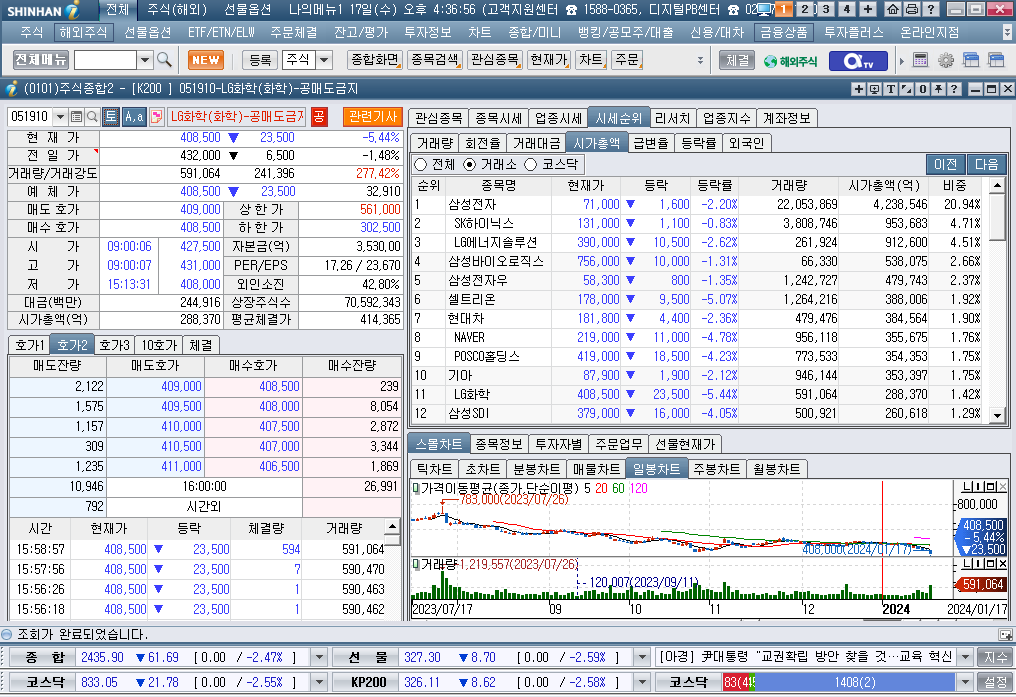Open the gear settings icon in toolbar
1016x697 pixels.
946,60
